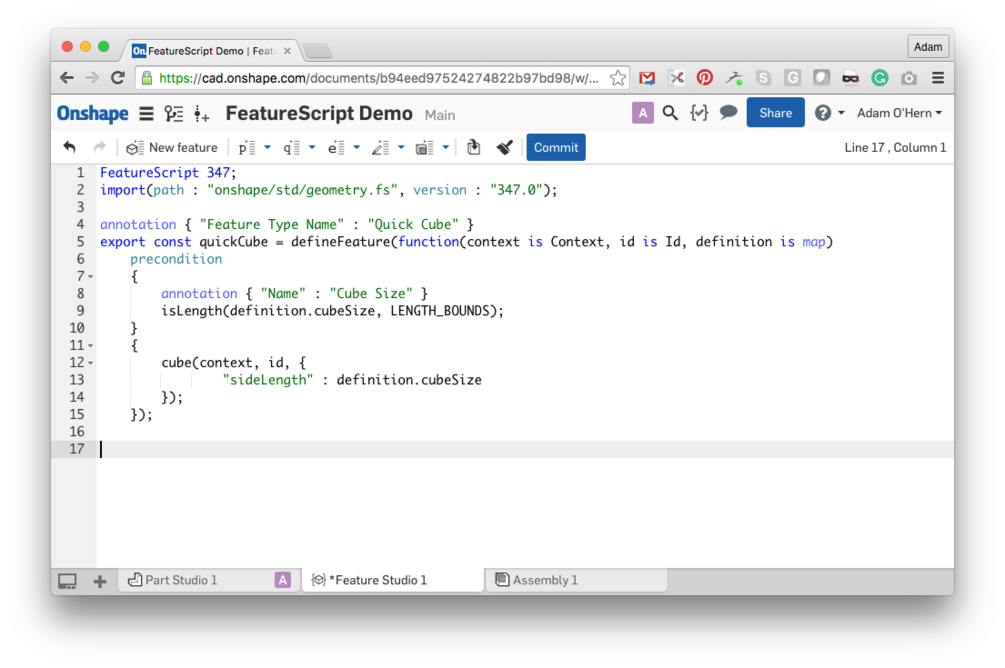Expand the help question mark dropdown
Image resolution: width=1005 pixels, height=668 pixels.
(x=830, y=113)
